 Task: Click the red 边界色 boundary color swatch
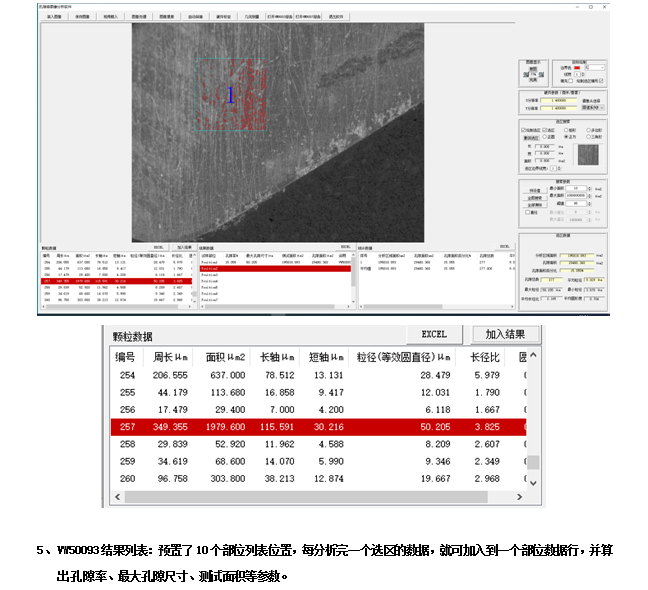(576, 67)
